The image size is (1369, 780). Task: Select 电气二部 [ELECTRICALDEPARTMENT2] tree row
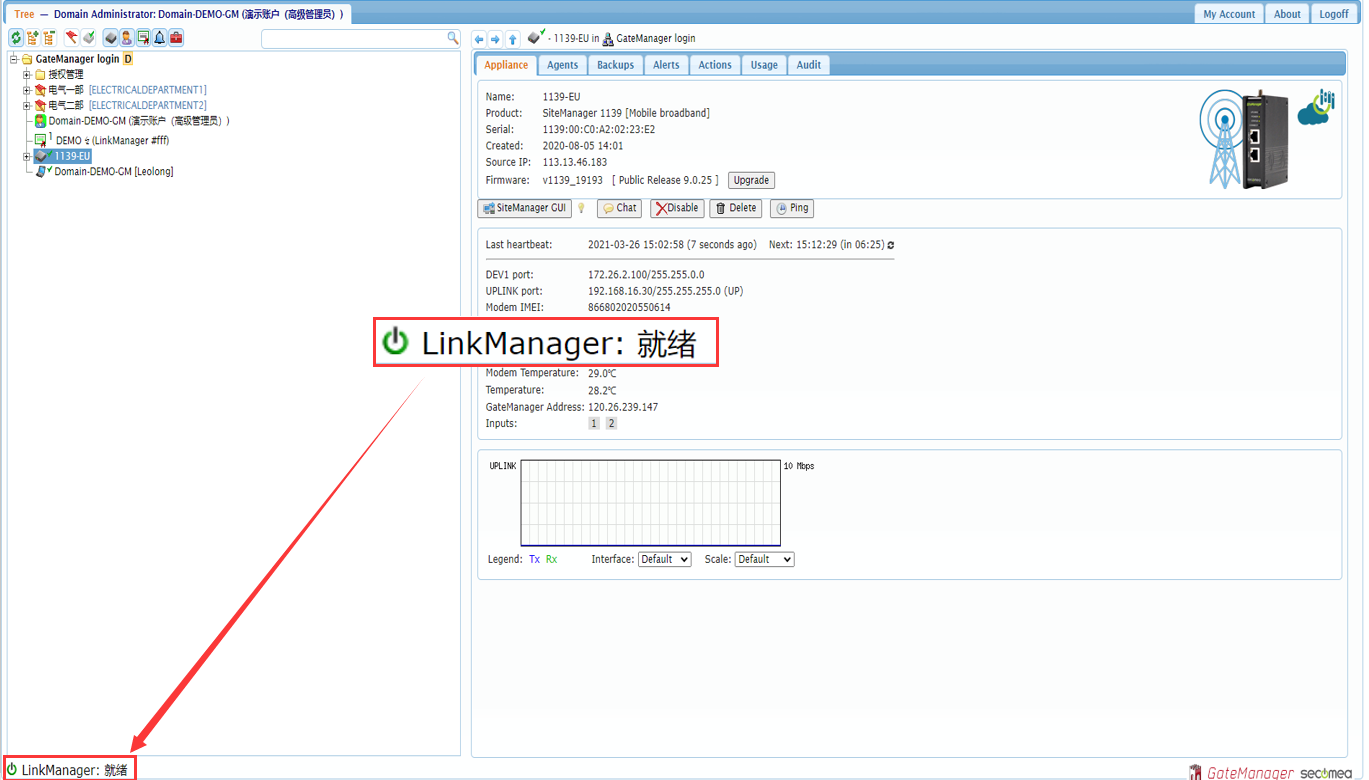(127, 105)
